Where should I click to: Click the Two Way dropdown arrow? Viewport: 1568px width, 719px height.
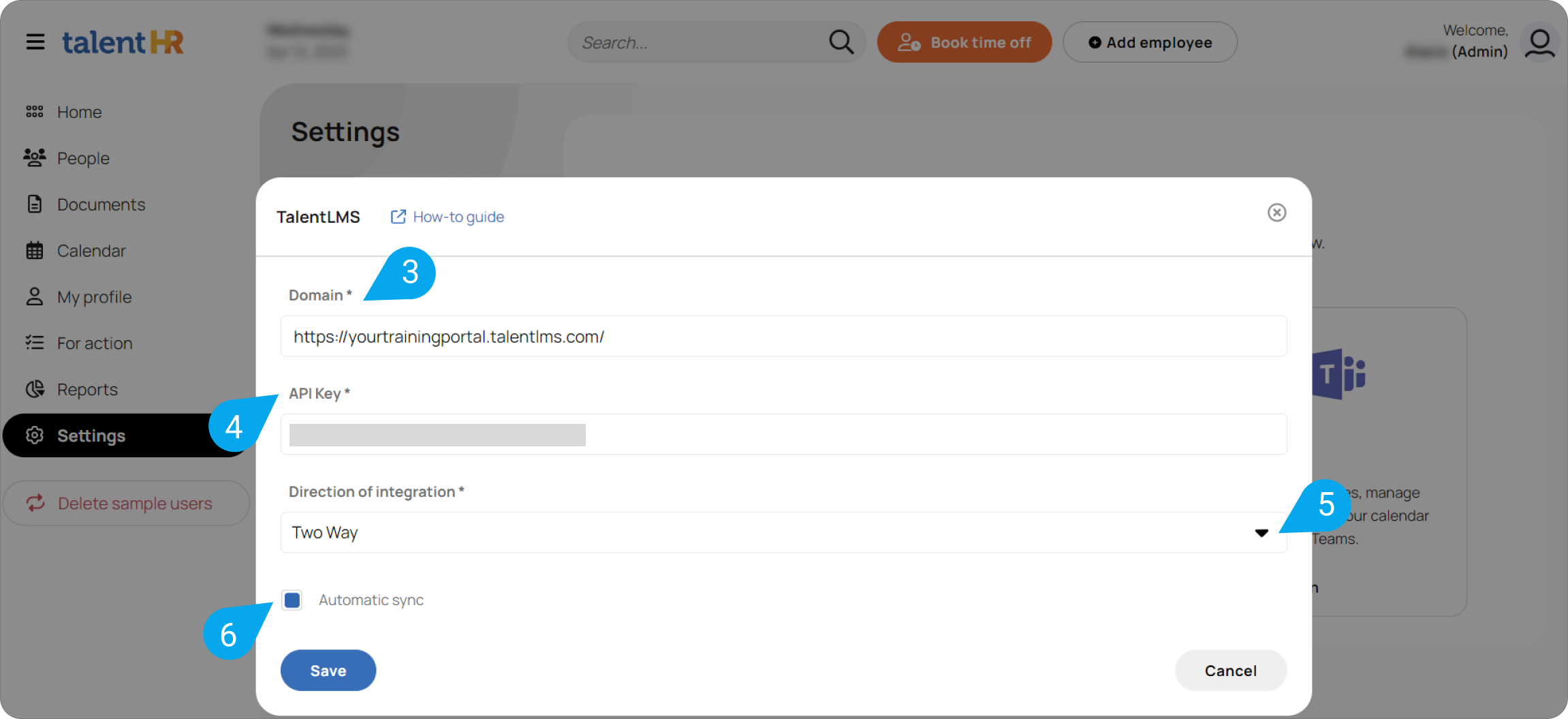pyautogui.click(x=1261, y=533)
